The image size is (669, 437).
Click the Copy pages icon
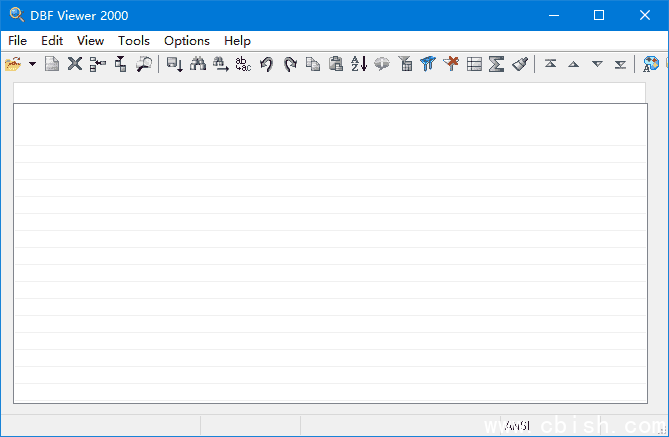pos(313,64)
